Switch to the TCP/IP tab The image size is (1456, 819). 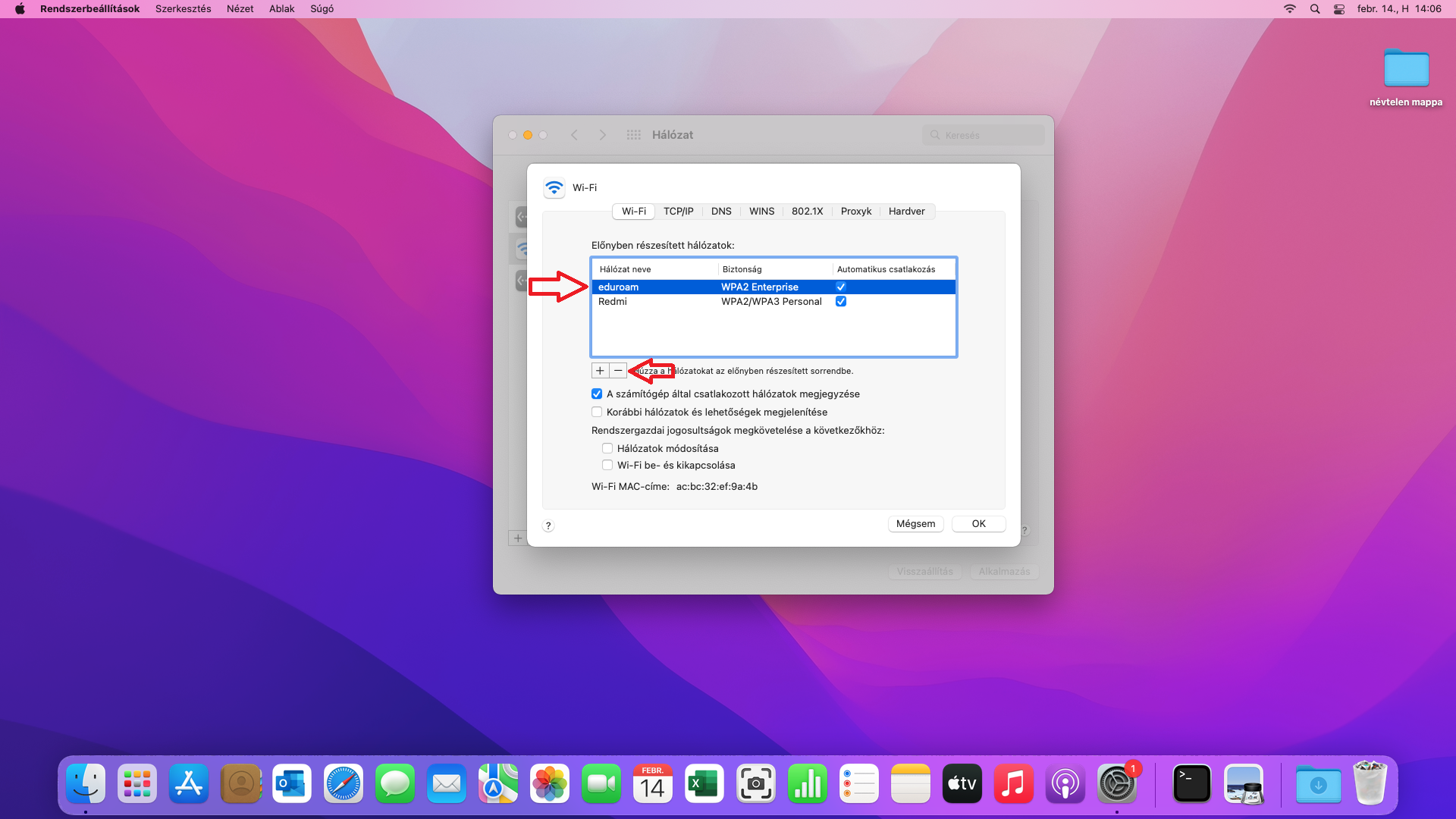(678, 212)
